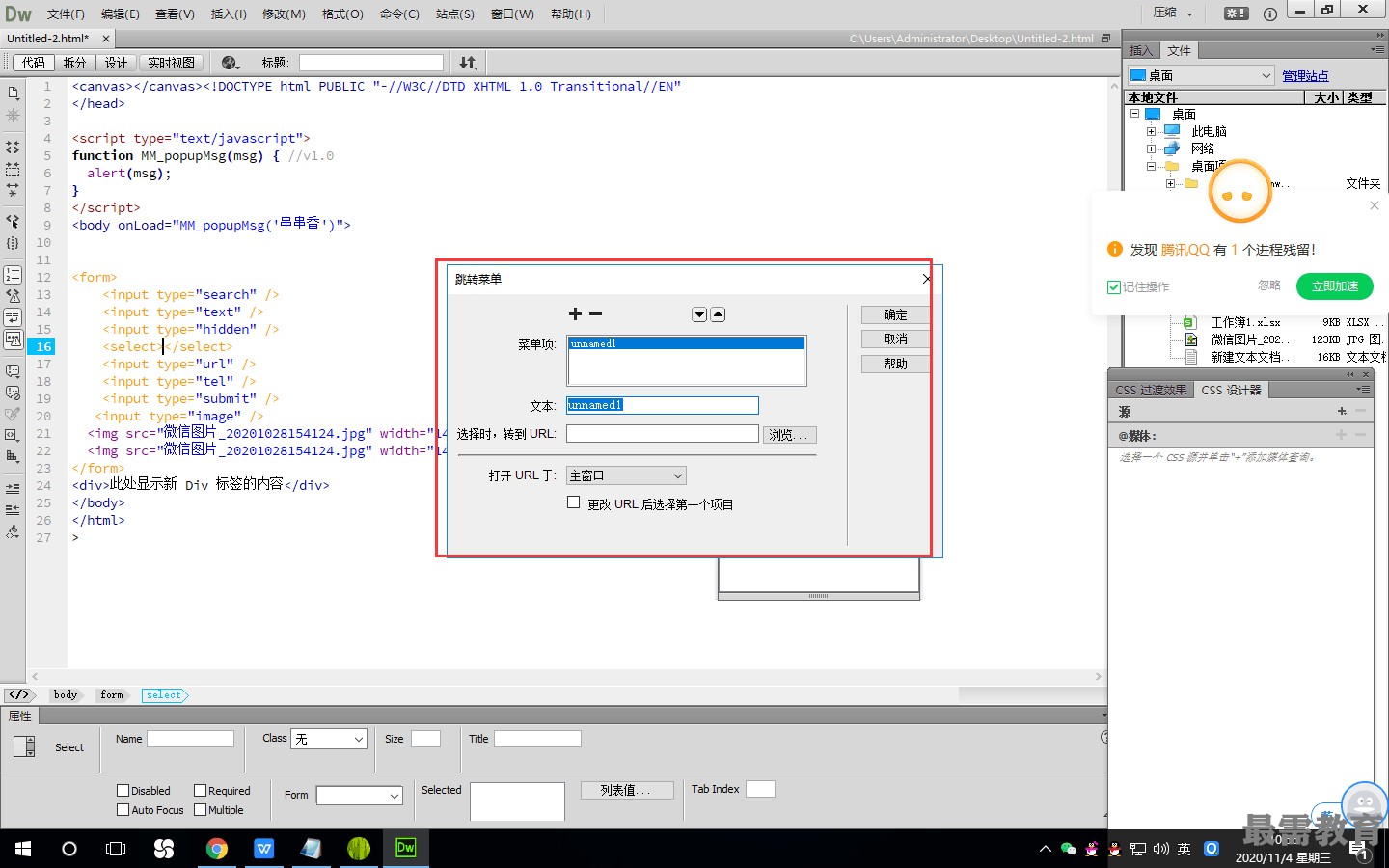
Task: Click the info icon in title bar
Action: tap(1269, 14)
